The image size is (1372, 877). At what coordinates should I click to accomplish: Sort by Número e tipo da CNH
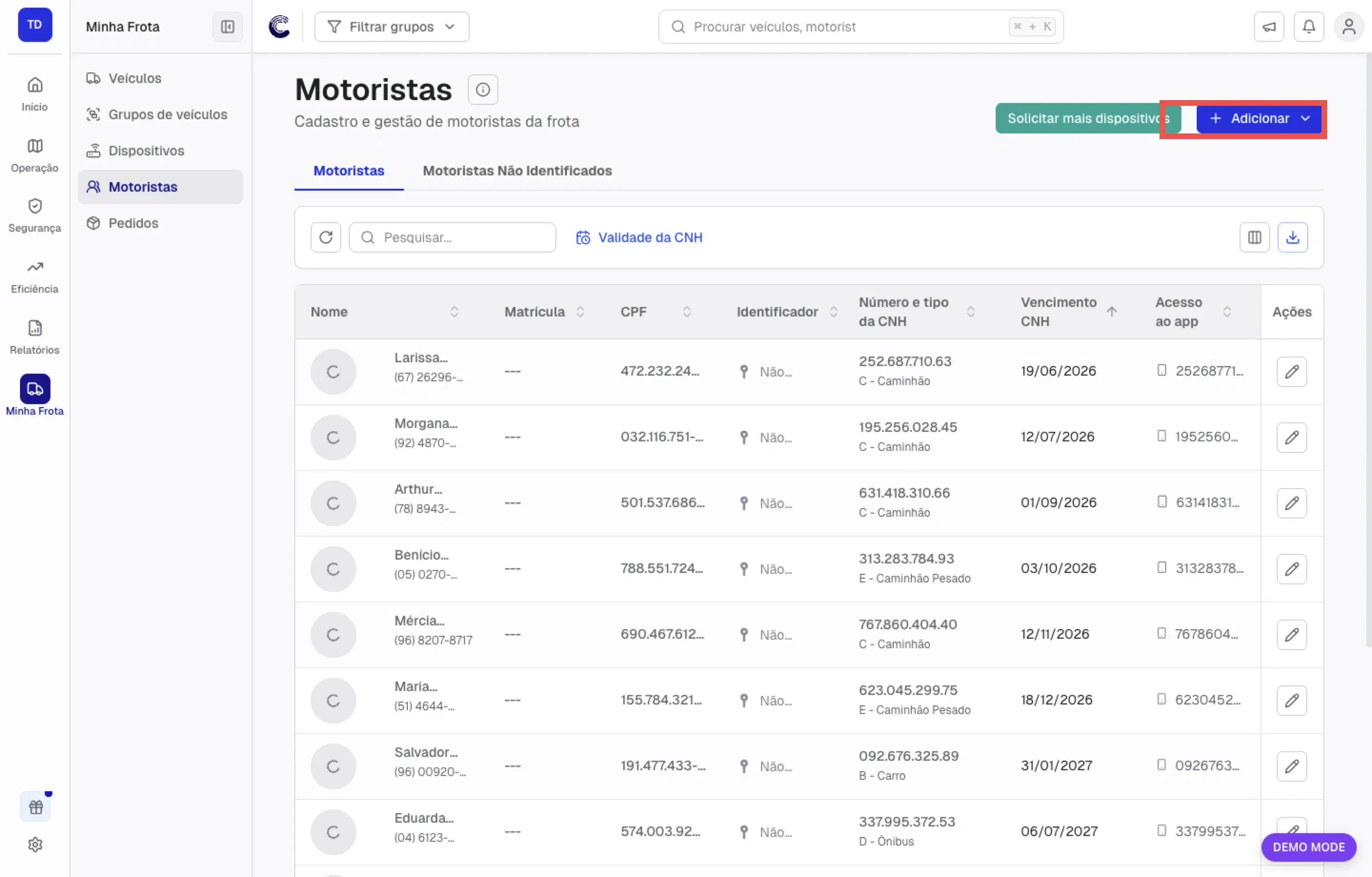[970, 312]
